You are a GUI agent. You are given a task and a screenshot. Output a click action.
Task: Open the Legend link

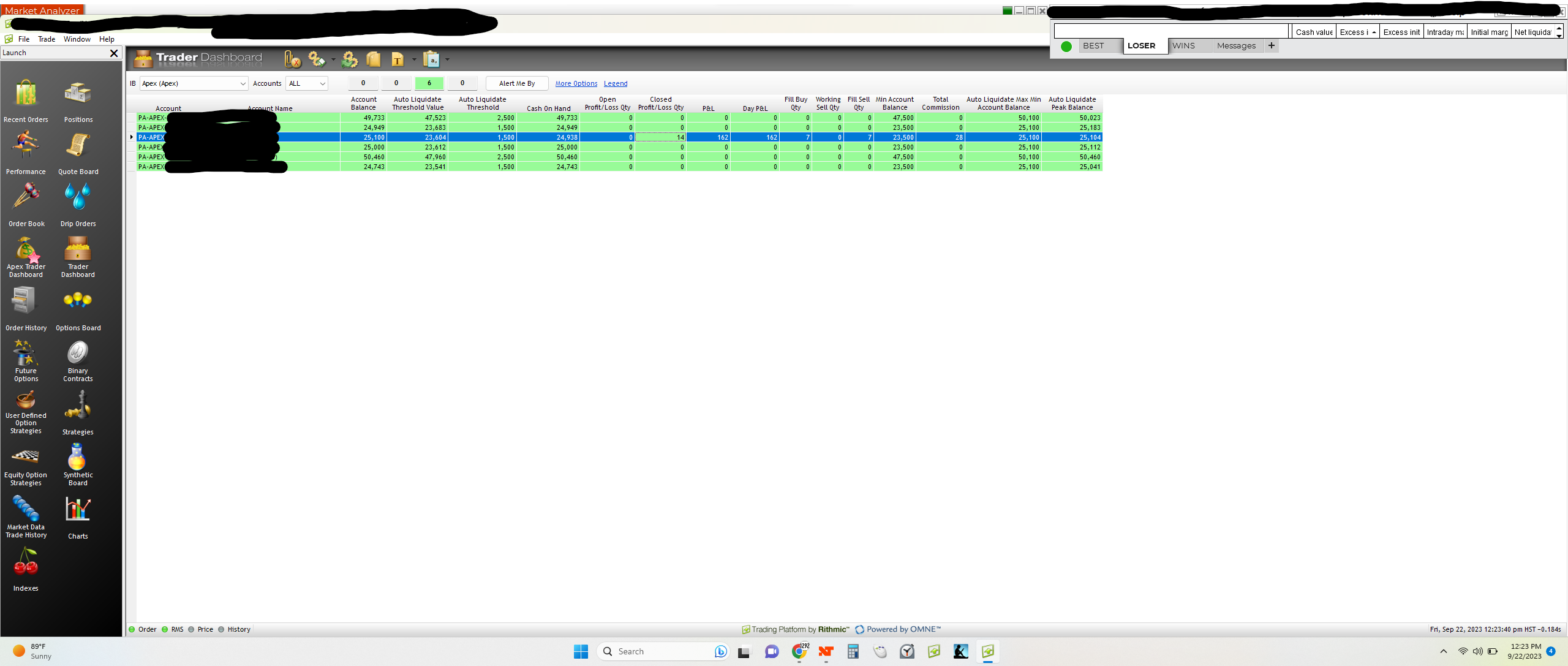pos(616,83)
